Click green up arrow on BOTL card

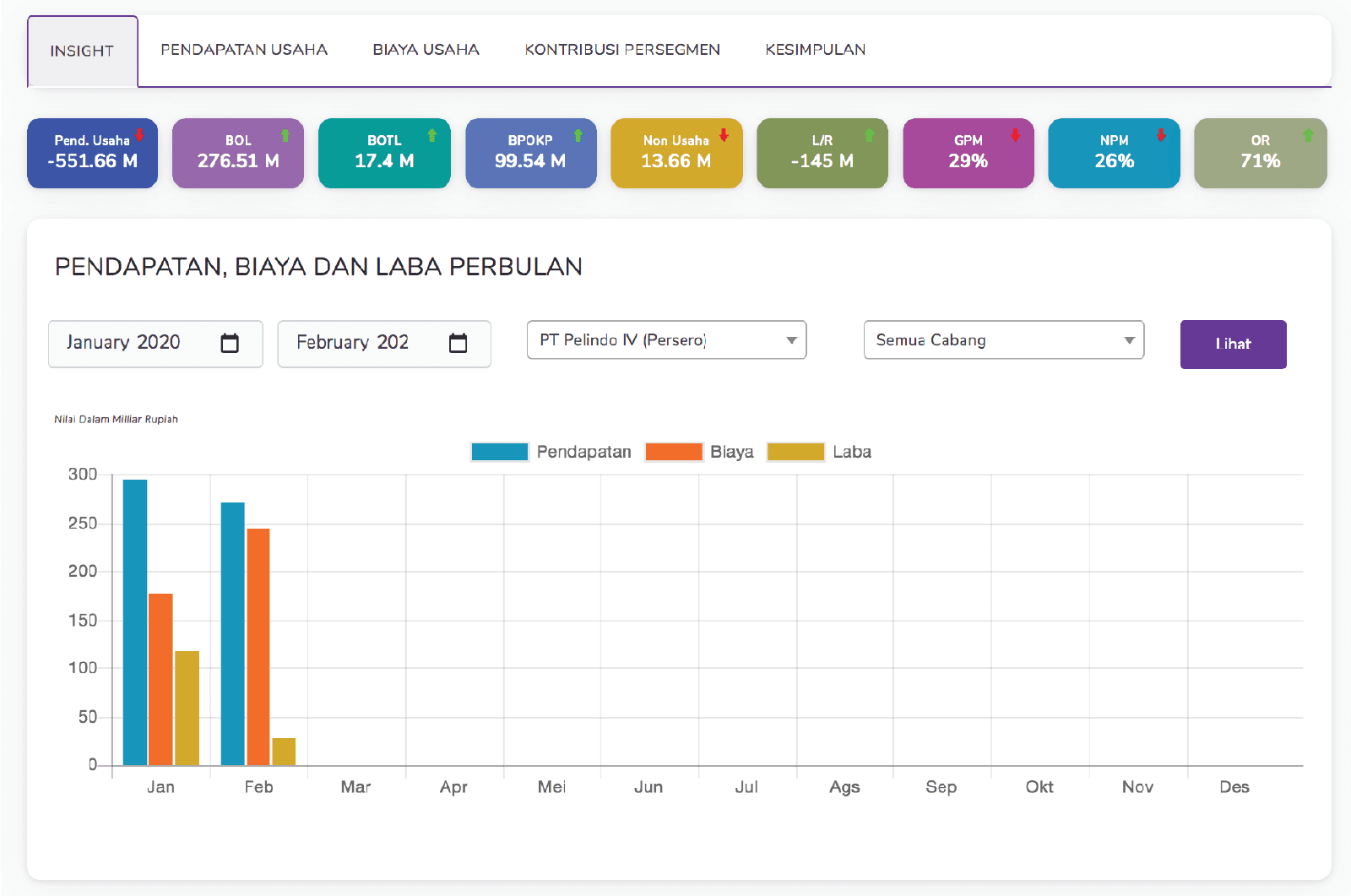431,135
